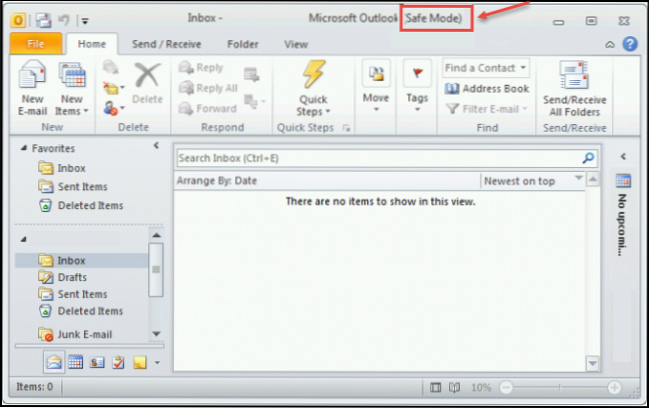The image size is (649, 408).
Task: Open Tasks from the bottom navigation icons
Action: (x=118, y=362)
